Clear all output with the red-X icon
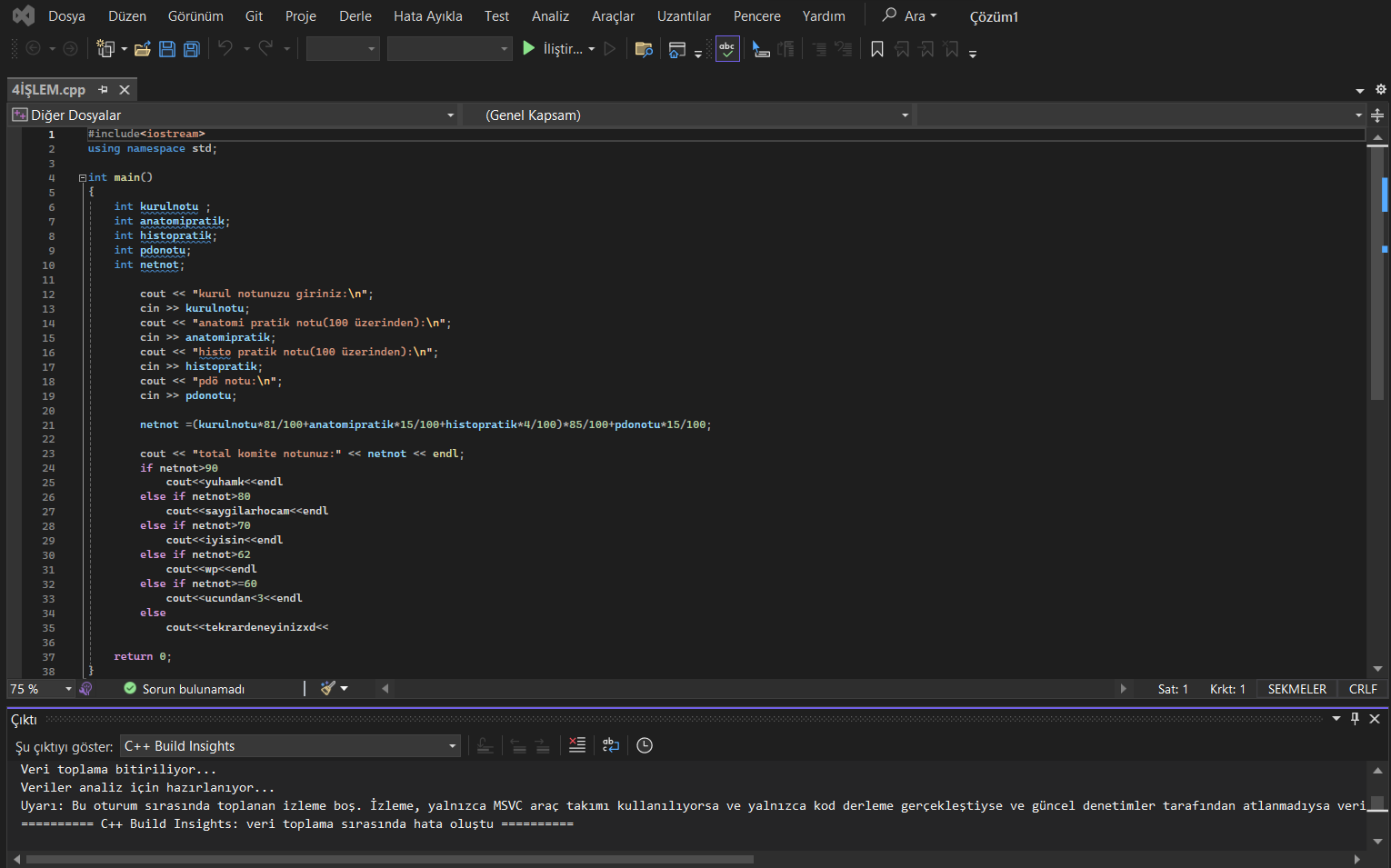 pos(577,745)
